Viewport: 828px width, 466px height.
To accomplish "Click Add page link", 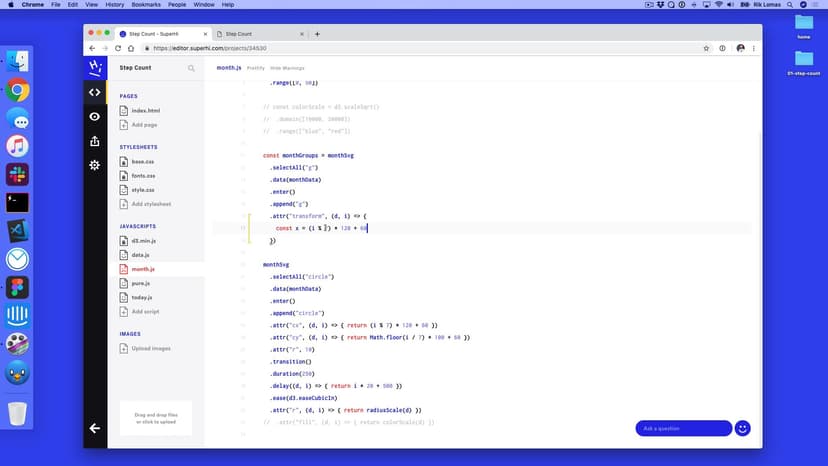I will [x=144, y=125].
